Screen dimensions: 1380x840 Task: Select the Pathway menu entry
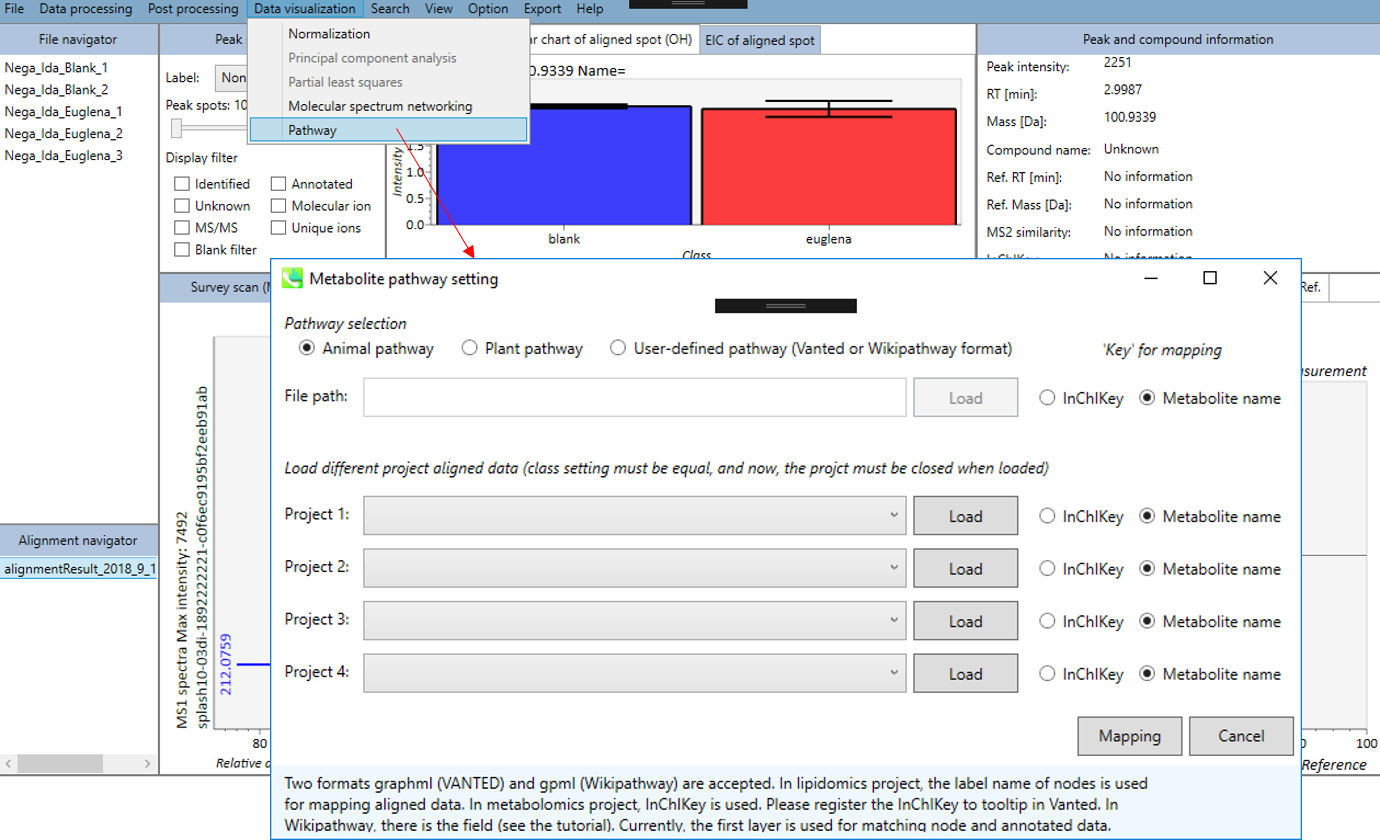click(388, 130)
